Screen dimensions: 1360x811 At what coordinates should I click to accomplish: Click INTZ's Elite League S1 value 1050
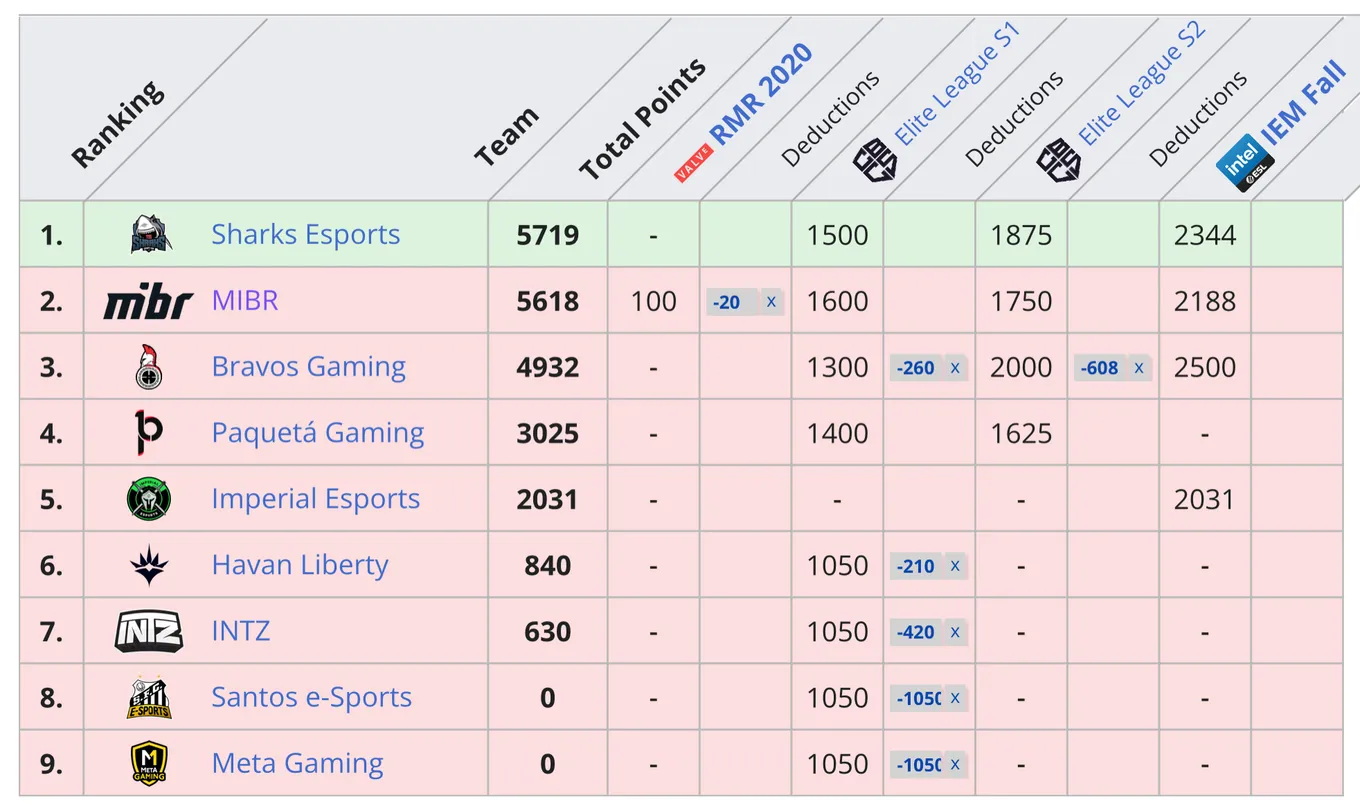[x=838, y=631]
